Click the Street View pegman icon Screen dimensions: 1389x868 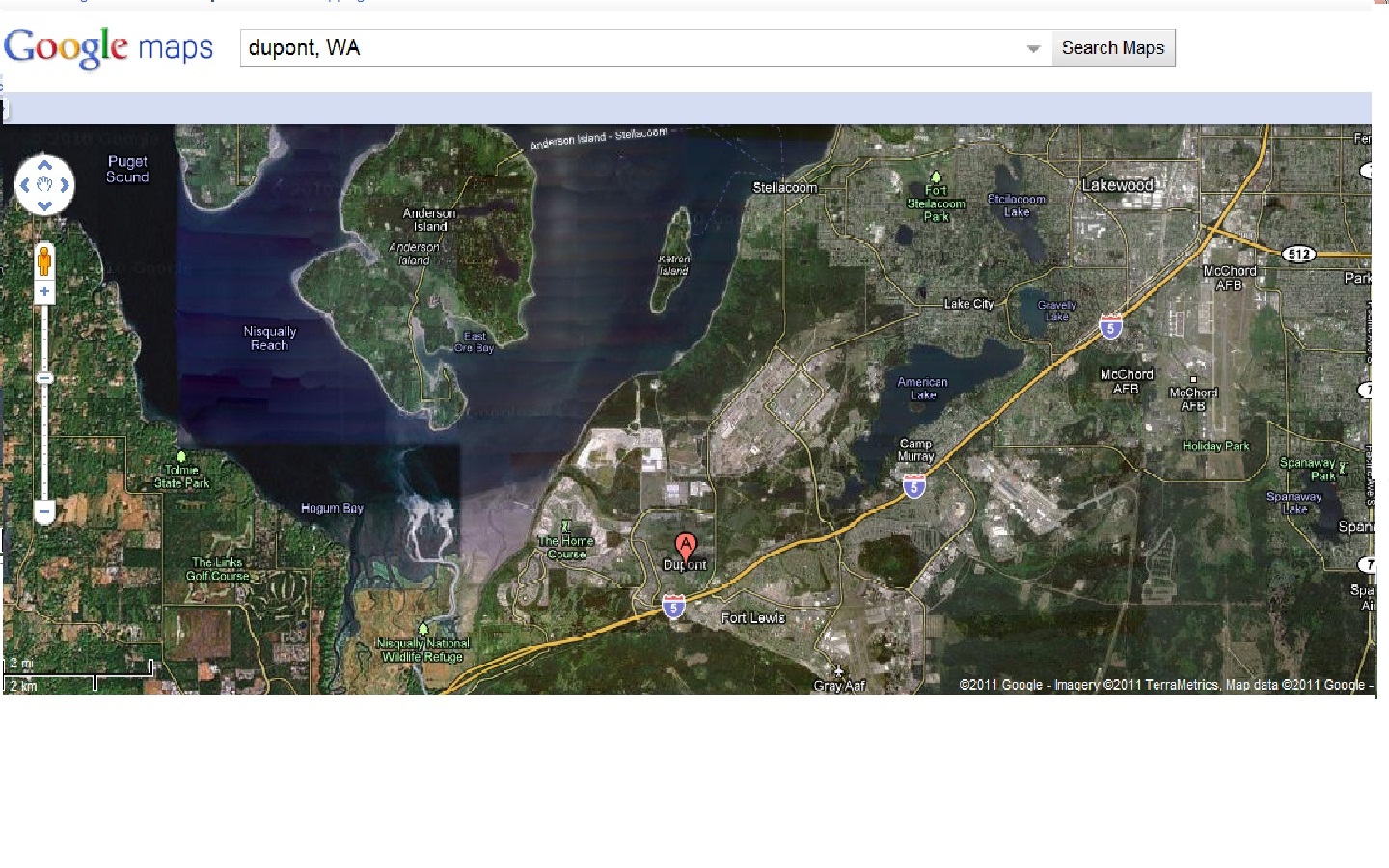click(44, 260)
